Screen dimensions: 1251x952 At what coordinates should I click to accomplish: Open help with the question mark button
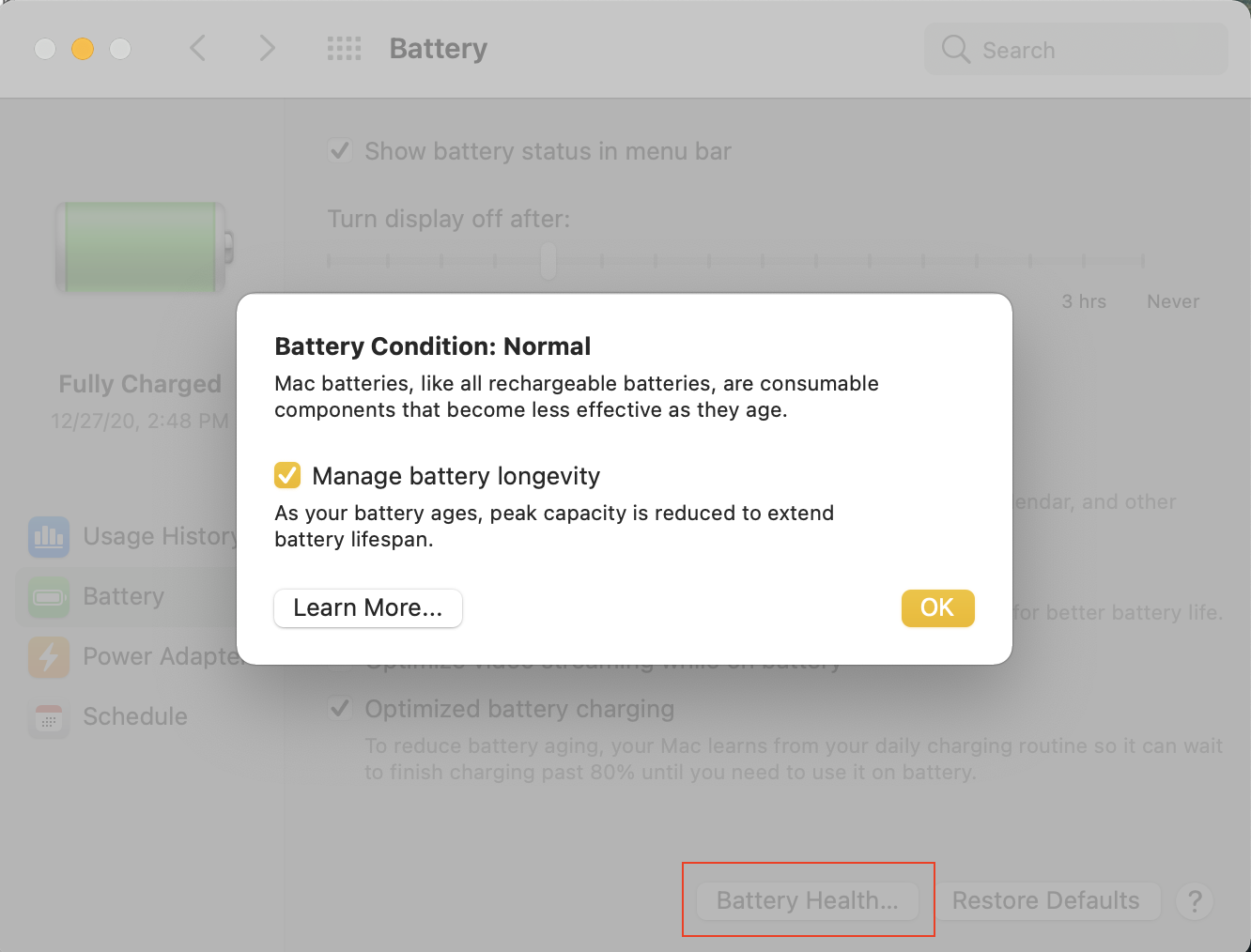pos(1195,901)
